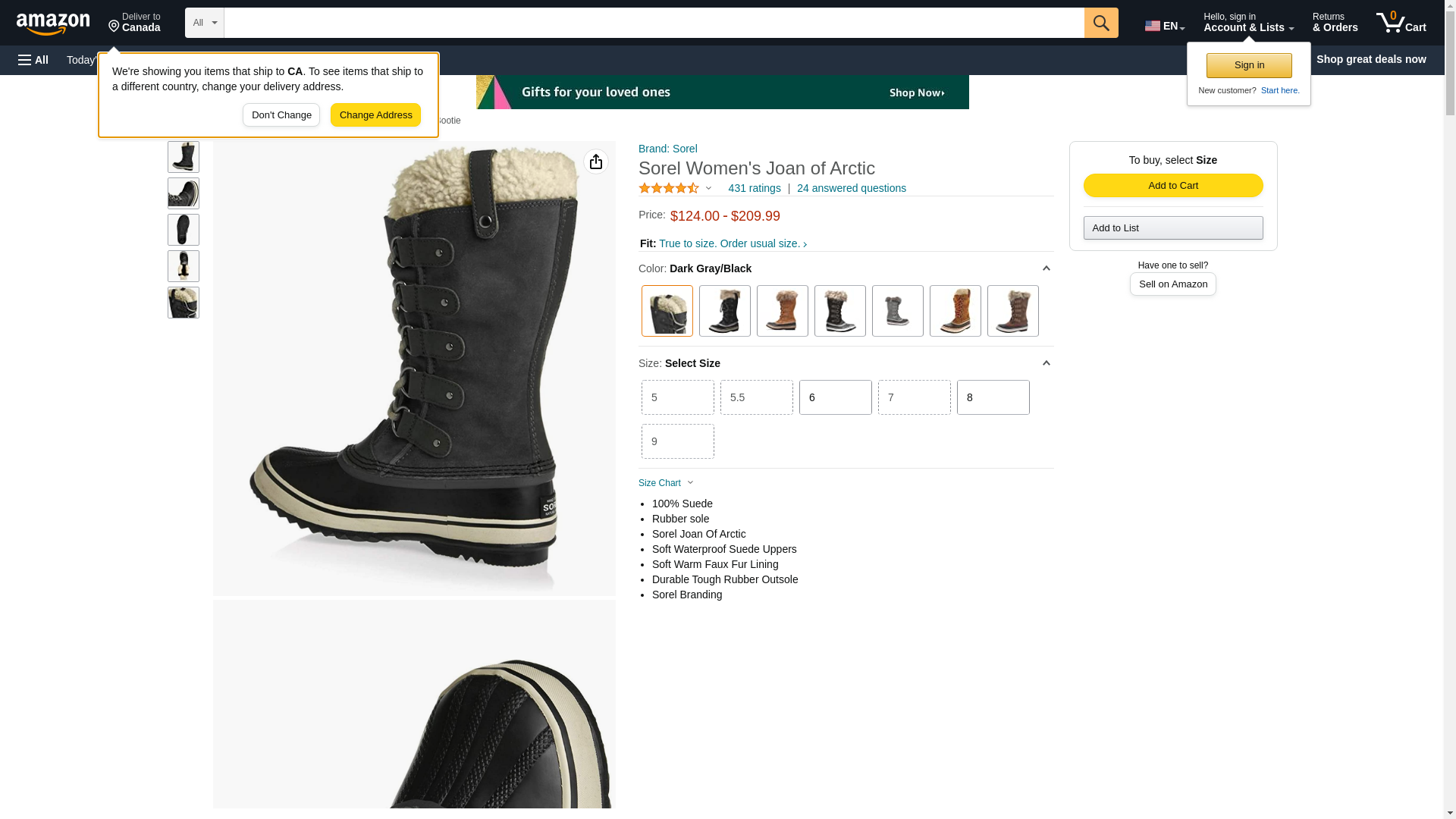Click the Add to Cart button
Viewport: 1456px width, 819px height.
[x=1172, y=186]
